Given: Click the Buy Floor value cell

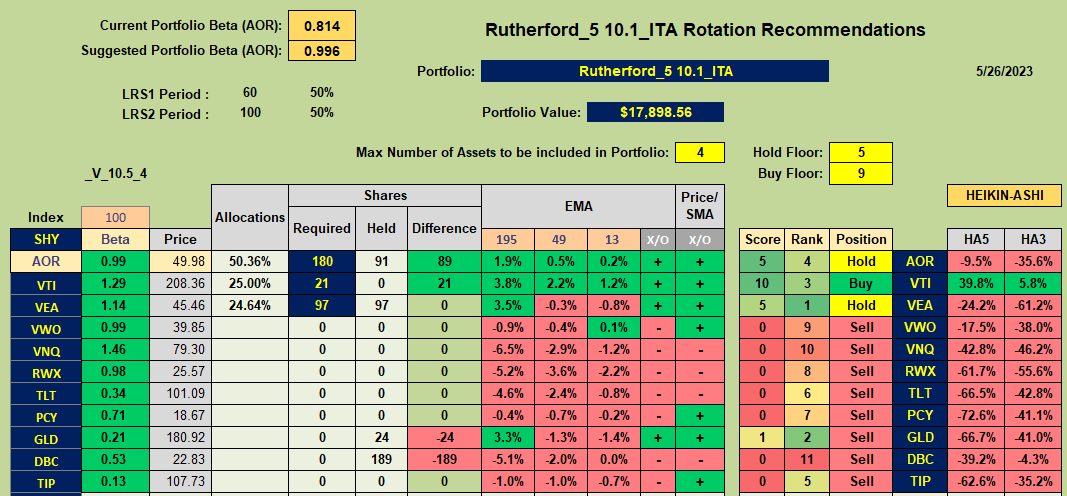Looking at the screenshot, I should pos(861,173).
